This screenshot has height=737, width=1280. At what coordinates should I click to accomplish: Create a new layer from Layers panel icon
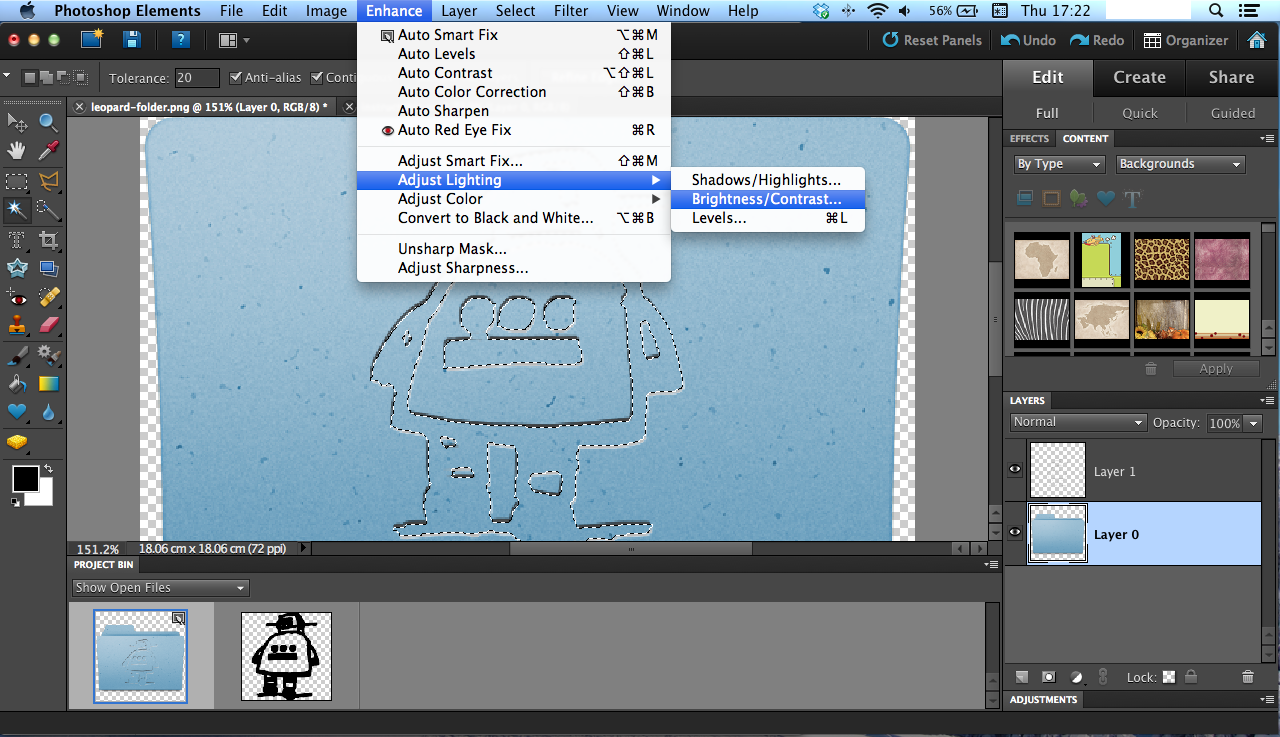coord(1022,677)
